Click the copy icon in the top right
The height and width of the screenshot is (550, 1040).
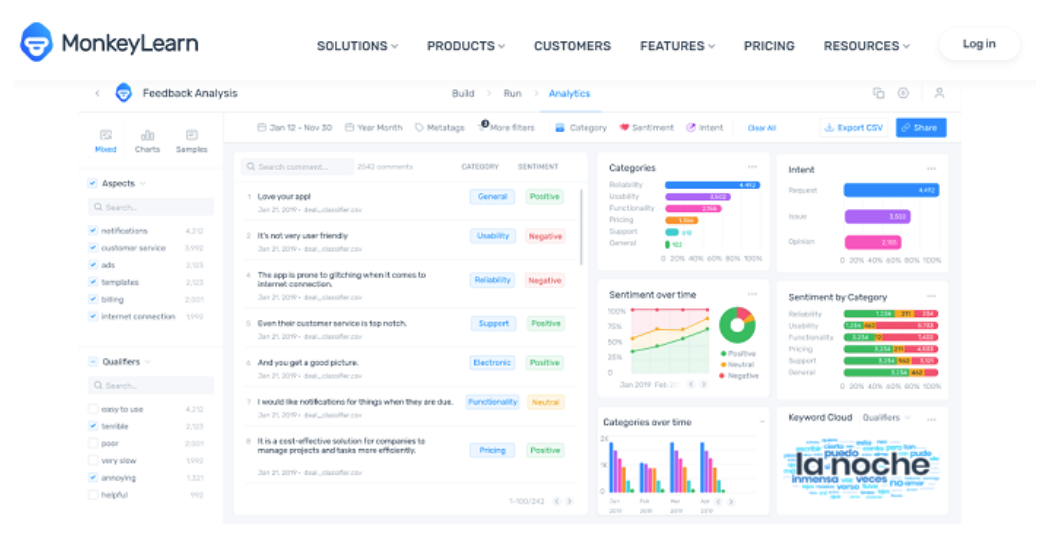pyautogui.click(x=879, y=94)
